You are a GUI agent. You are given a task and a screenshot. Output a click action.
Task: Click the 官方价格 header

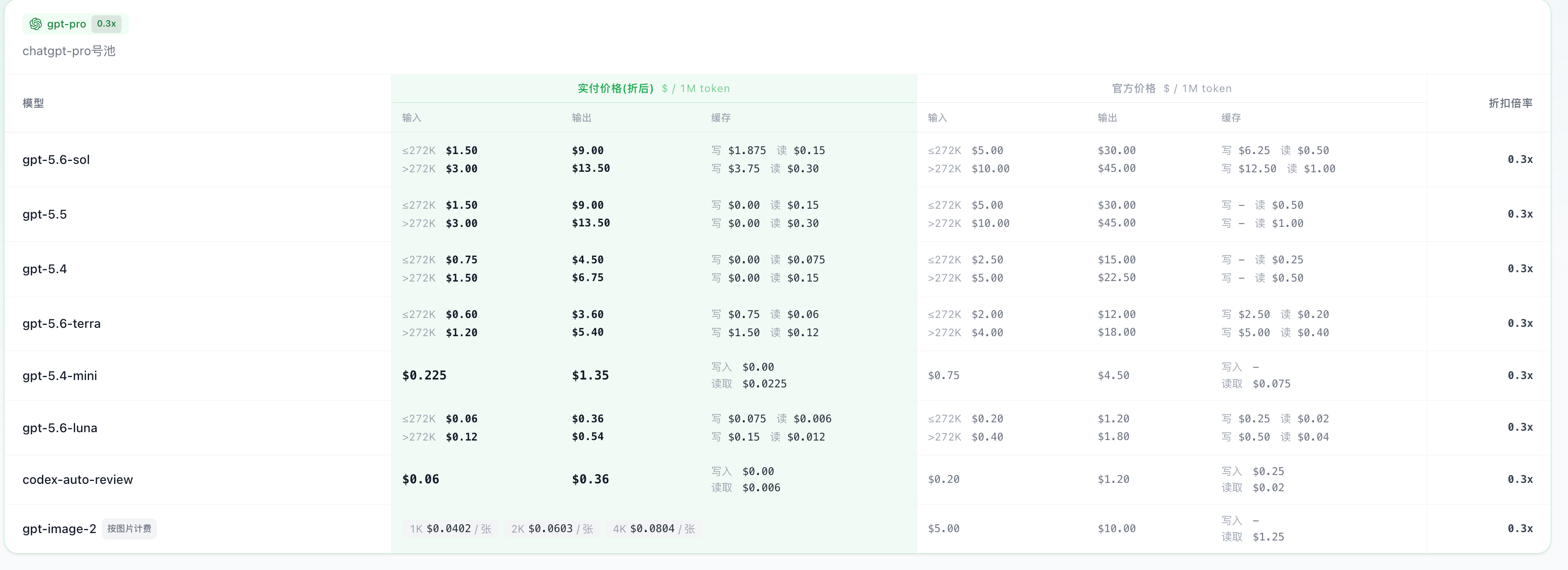click(1133, 88)
